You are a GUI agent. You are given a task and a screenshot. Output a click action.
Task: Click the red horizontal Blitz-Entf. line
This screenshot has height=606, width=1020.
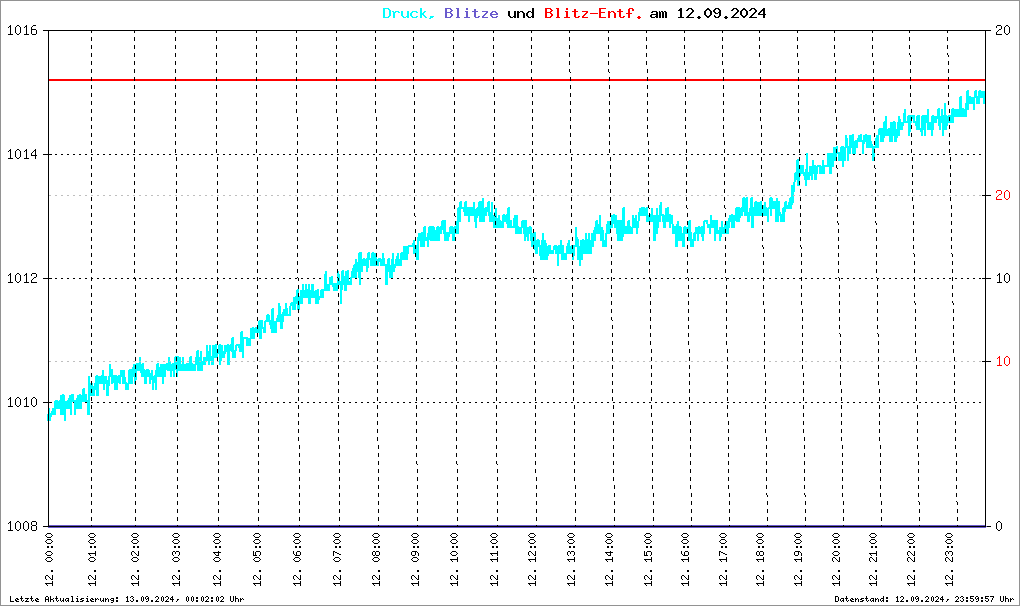(517, 80)
